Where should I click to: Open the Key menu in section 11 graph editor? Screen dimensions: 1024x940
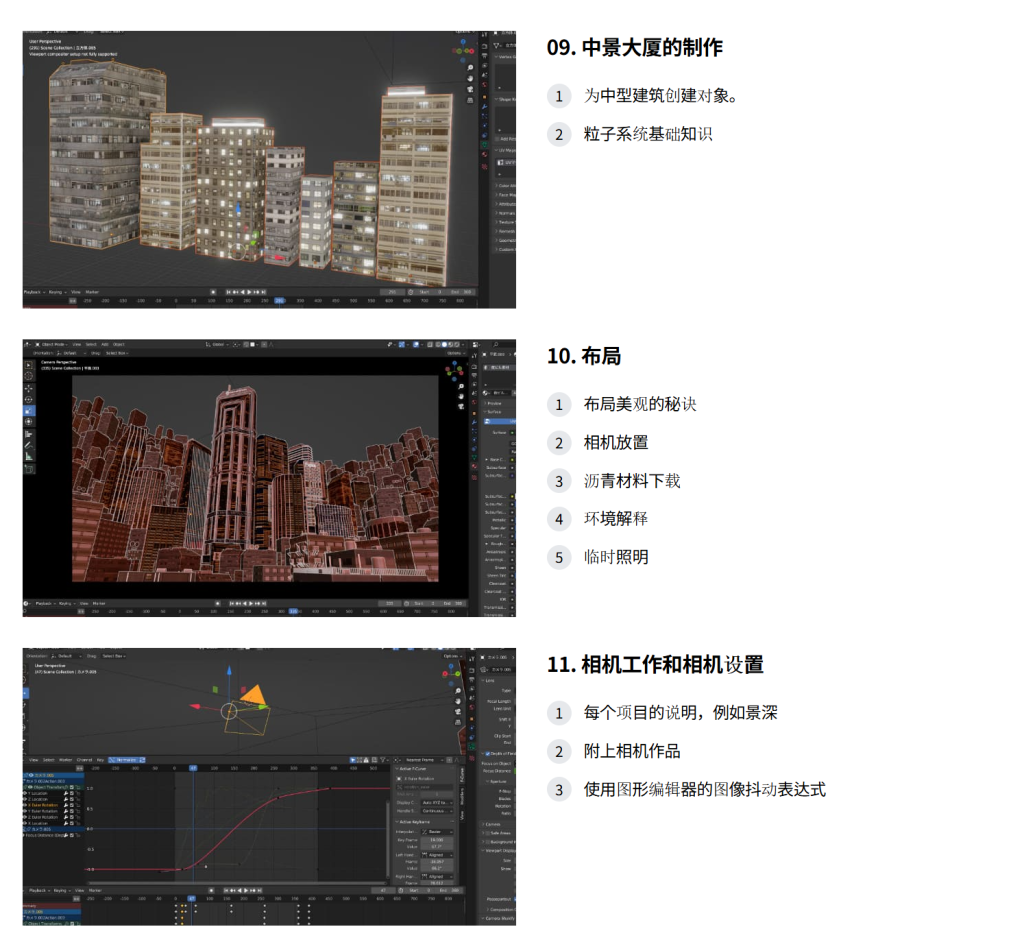[100, 760]
